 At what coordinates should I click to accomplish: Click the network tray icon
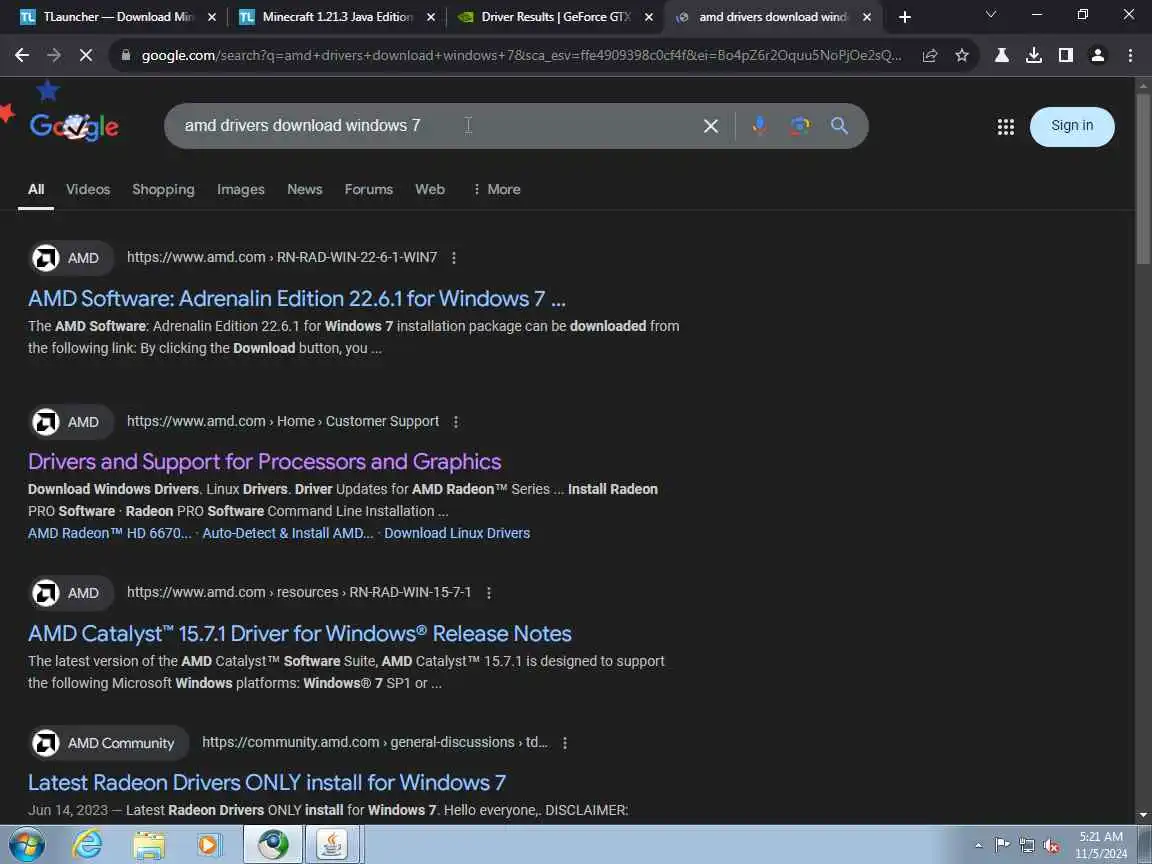pyautogui.click(x=1027, y=846)
